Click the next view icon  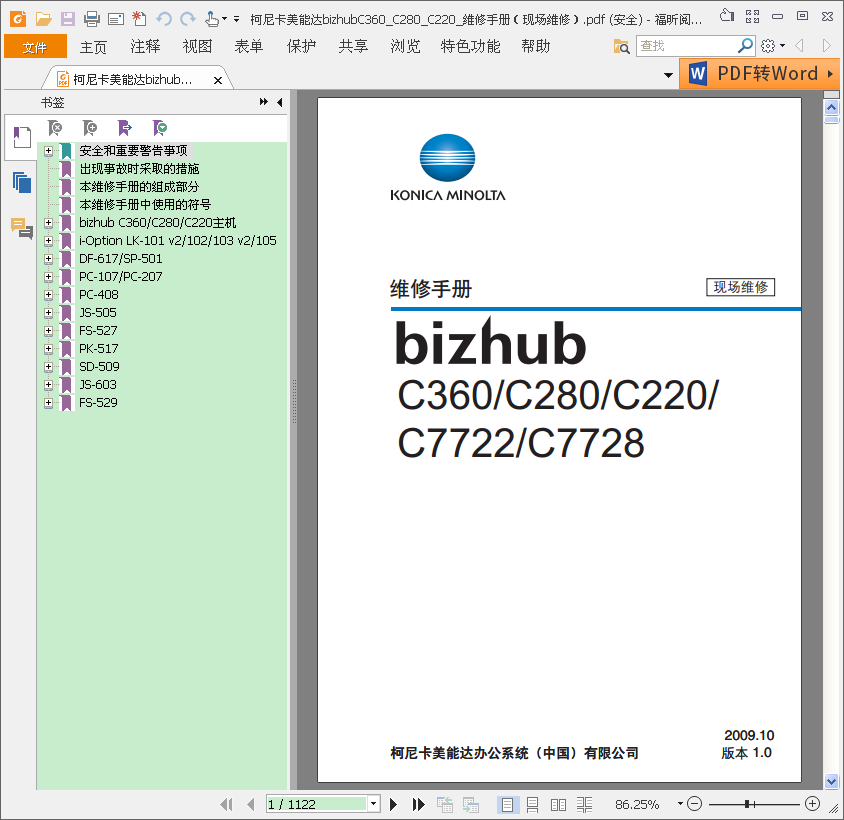tap(470, 804)
